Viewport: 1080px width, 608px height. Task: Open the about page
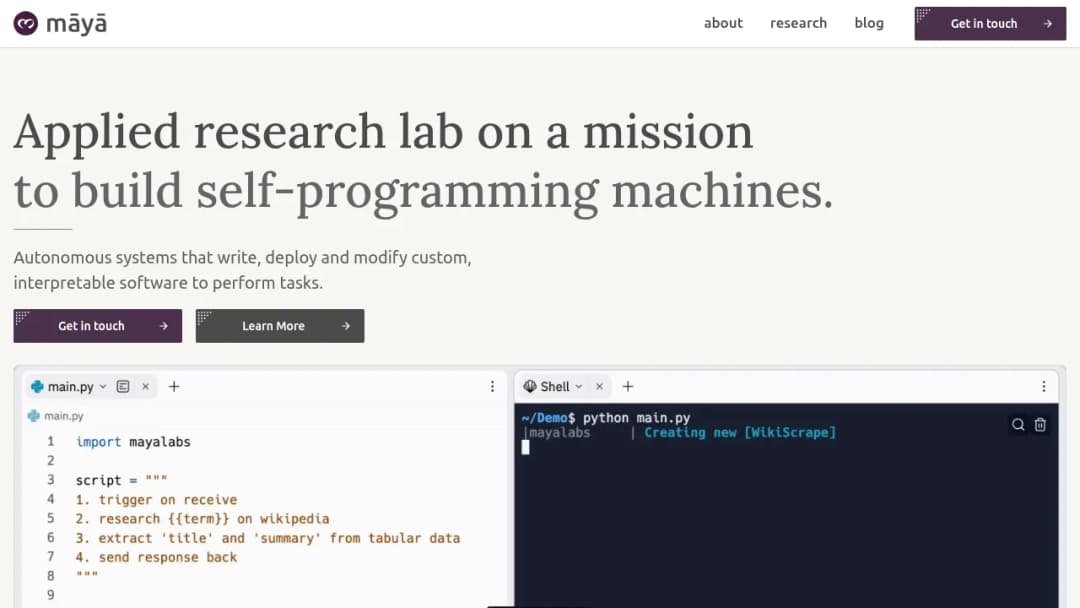(723, 23)
